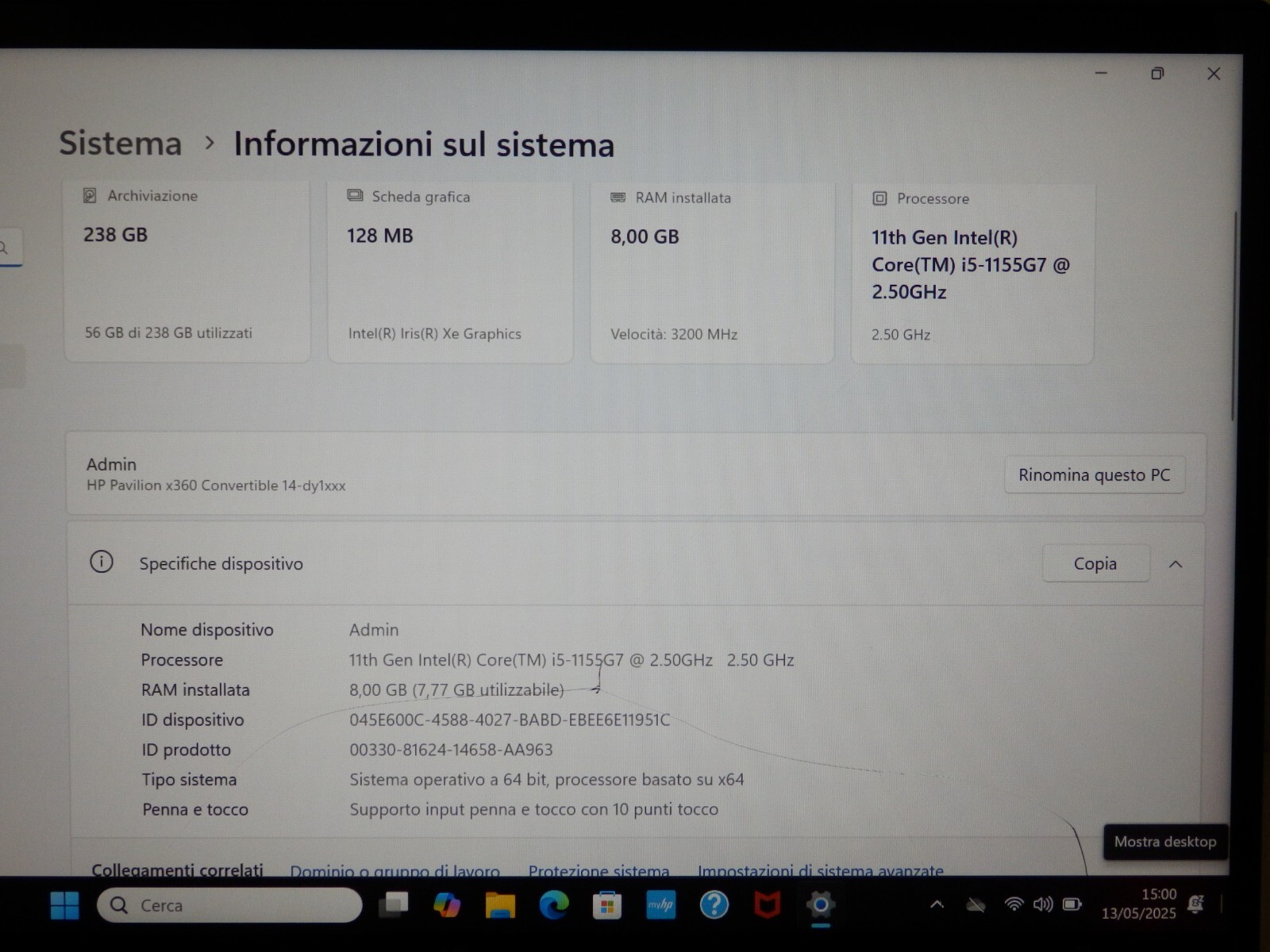Click the Archiviazione 238 GB card
Viewport: 1270px width, 952px height.
point(187,271)
